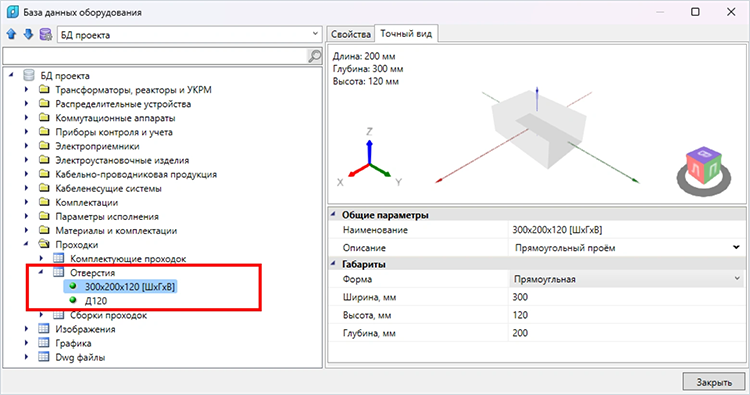
Task: Click folder icon of Трансформаторы, реакторы и УКРМ
Action: click(x=44, y=89)
